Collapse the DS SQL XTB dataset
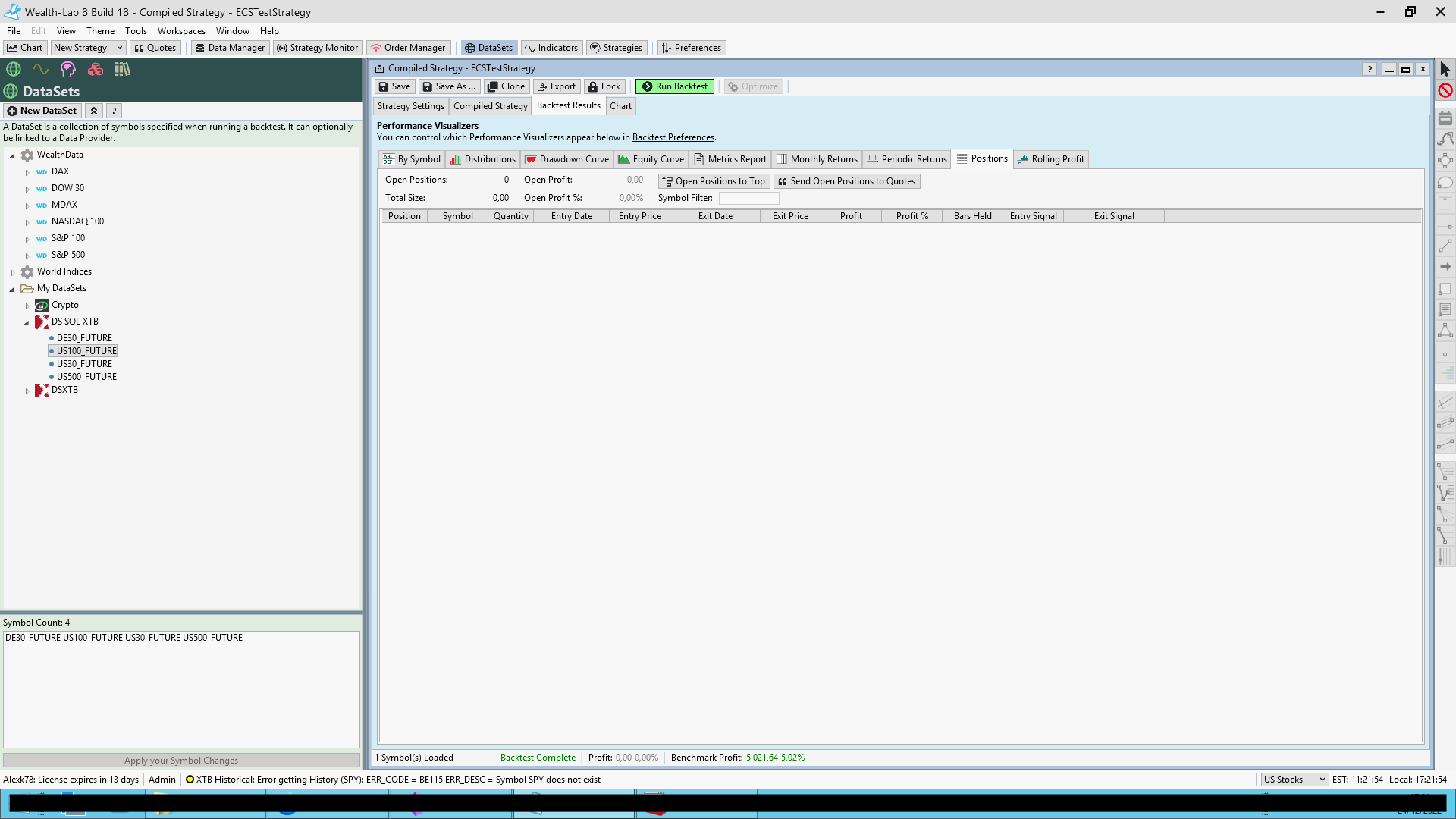1456x819 pixels. click(27, 322)
